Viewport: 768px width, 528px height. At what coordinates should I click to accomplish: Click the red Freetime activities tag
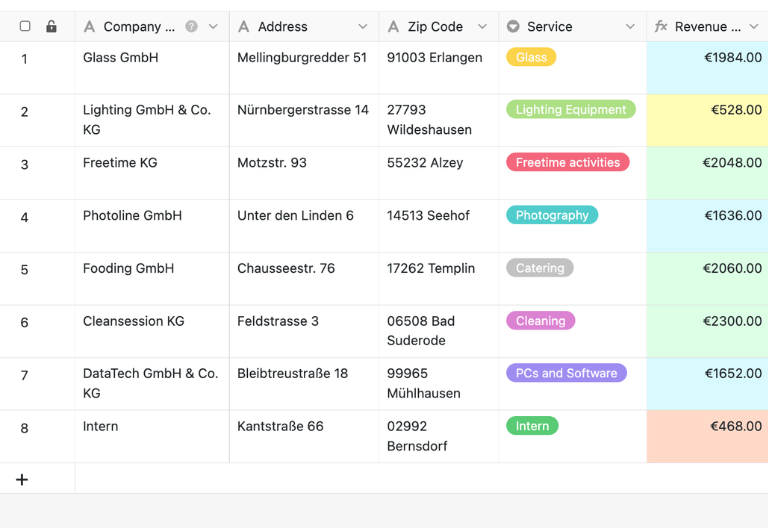coord(568,163)
